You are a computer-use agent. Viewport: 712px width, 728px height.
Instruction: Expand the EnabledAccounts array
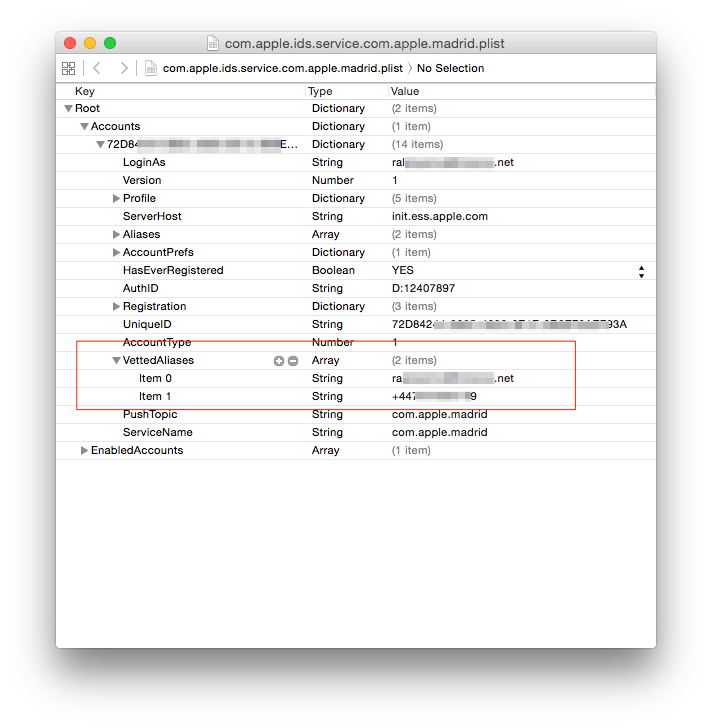[84, 450]
